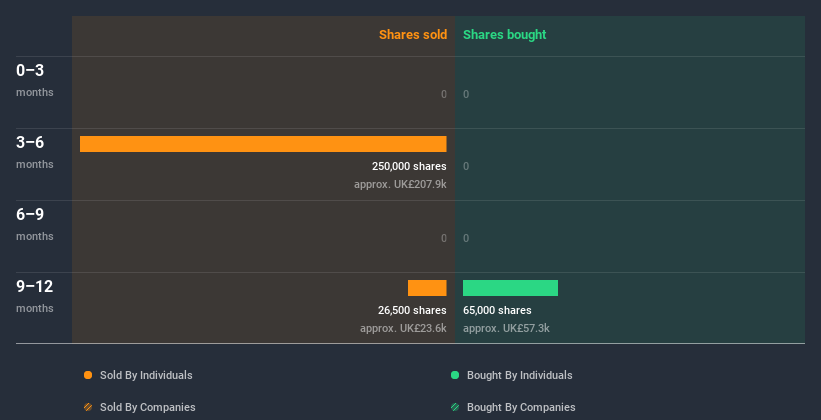Click the striped green Bought By Companies icon
The image size is (821, 420).
(x=455, y=407)
